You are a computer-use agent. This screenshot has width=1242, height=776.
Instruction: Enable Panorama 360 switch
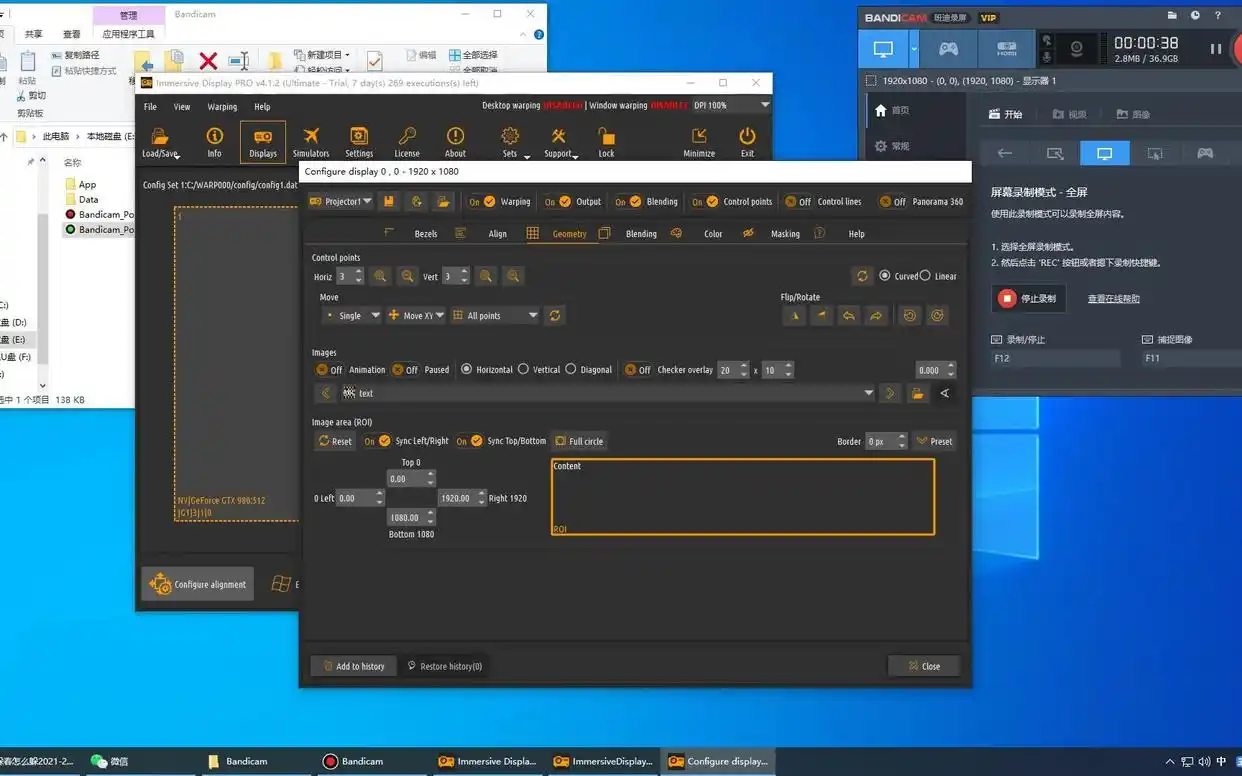coord(893,201)
